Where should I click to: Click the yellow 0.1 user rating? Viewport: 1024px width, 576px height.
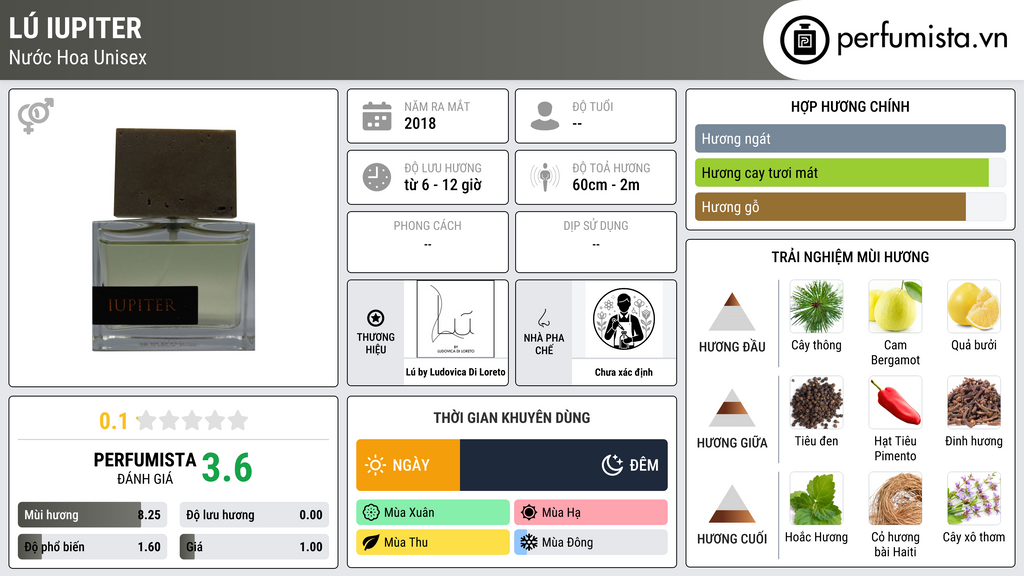click(113, 421)
